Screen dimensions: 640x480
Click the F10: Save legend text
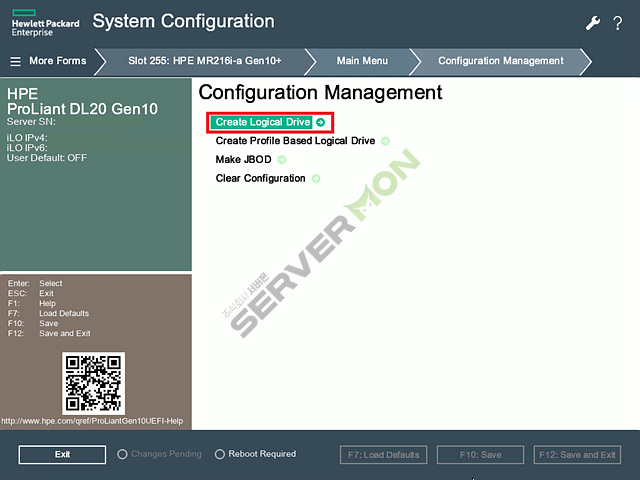(x=33, y=323)
